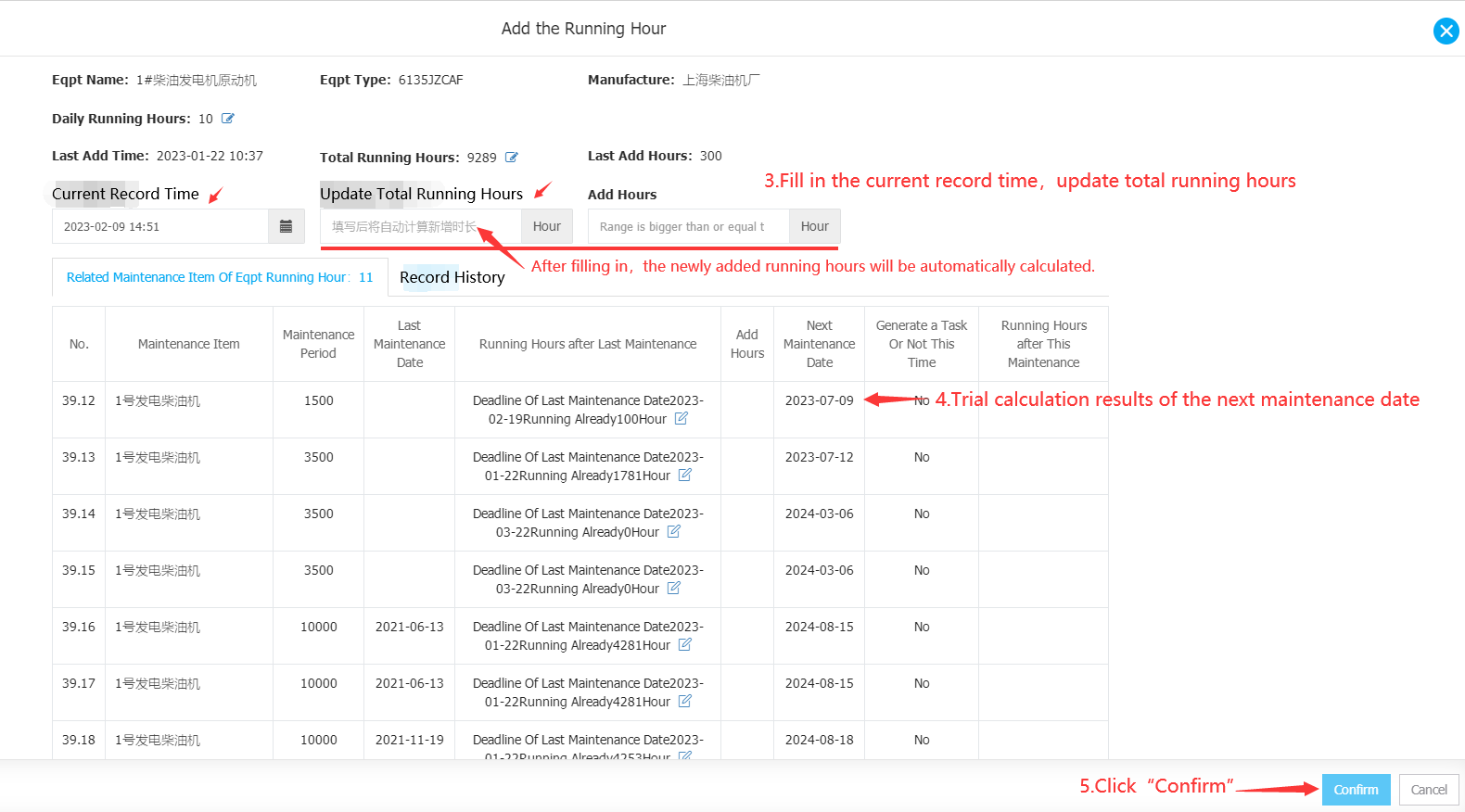Click maintenance period 1500 in row 39.12
The image size is (1465, 812).
click(319, 400)
